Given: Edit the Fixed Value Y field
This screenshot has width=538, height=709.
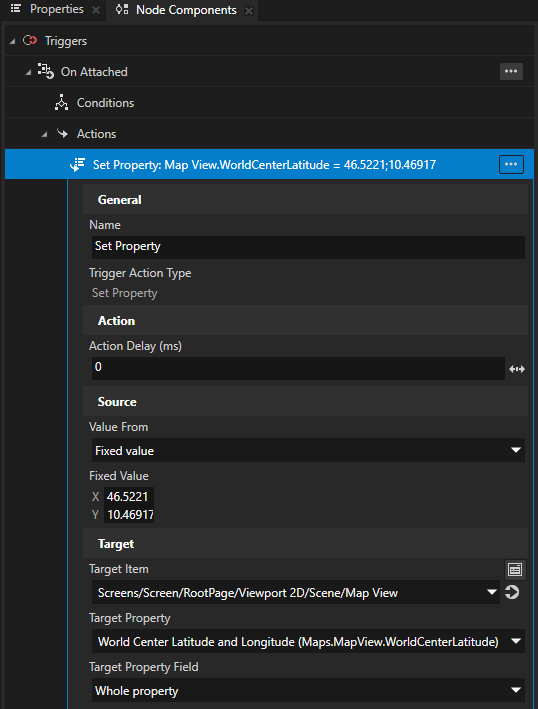Looking at the screenshot, I should (129, 515).
